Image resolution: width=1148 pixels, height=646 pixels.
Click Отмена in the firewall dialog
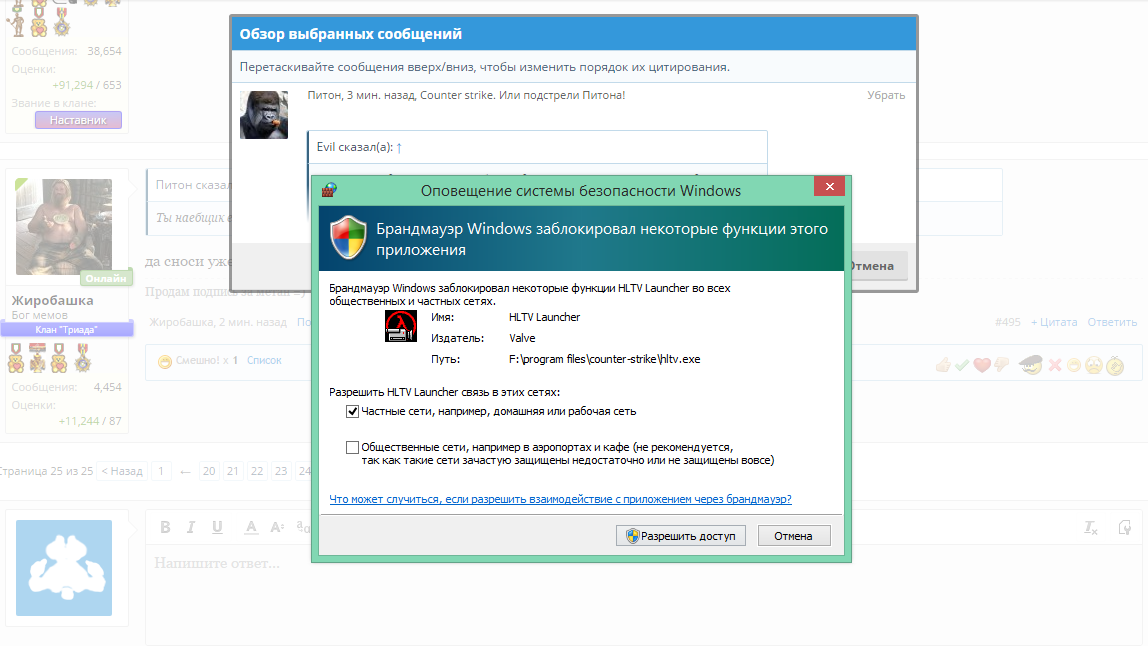pyautogui.click(x=794, y=536)
